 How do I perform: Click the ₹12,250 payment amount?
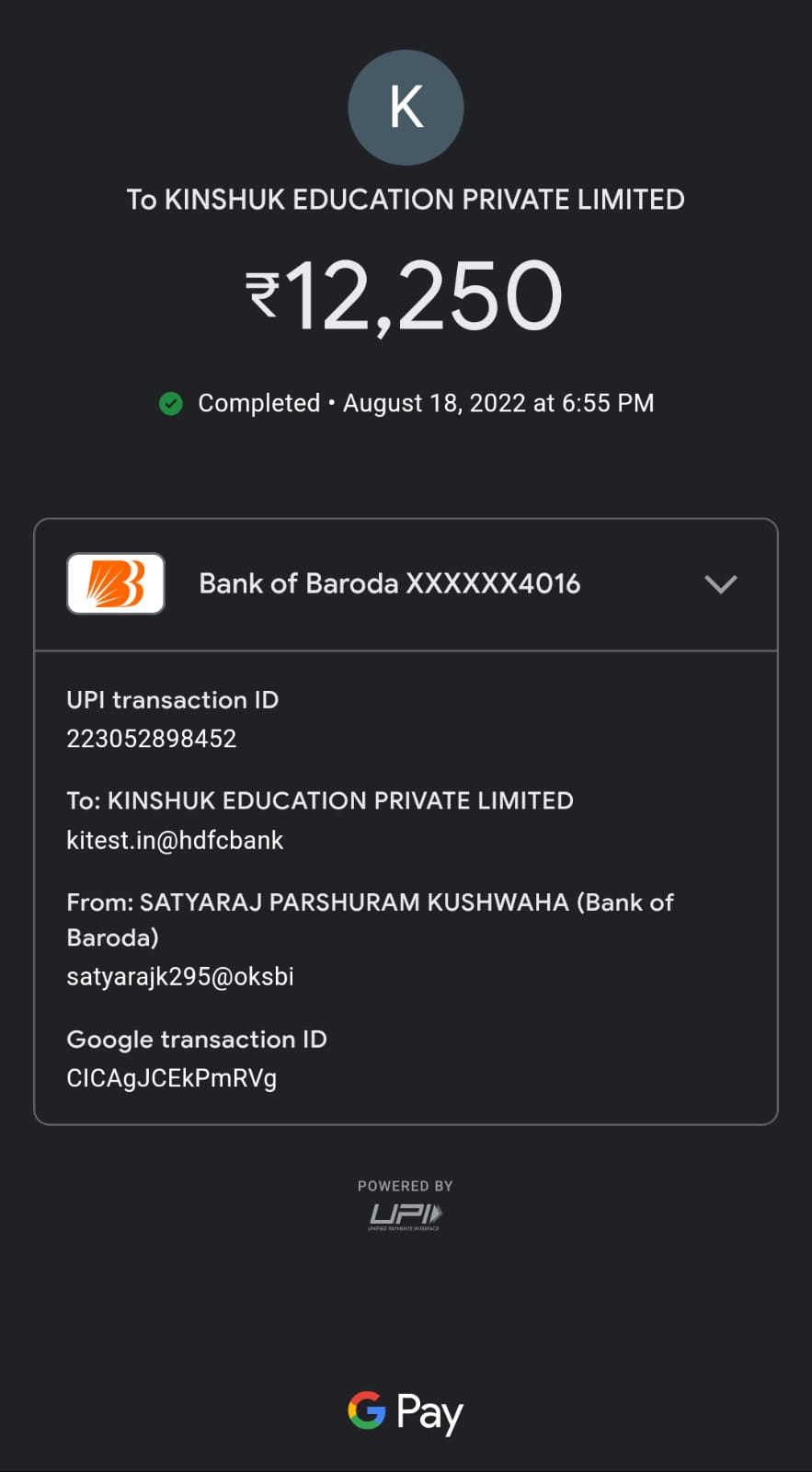point(406,296)
